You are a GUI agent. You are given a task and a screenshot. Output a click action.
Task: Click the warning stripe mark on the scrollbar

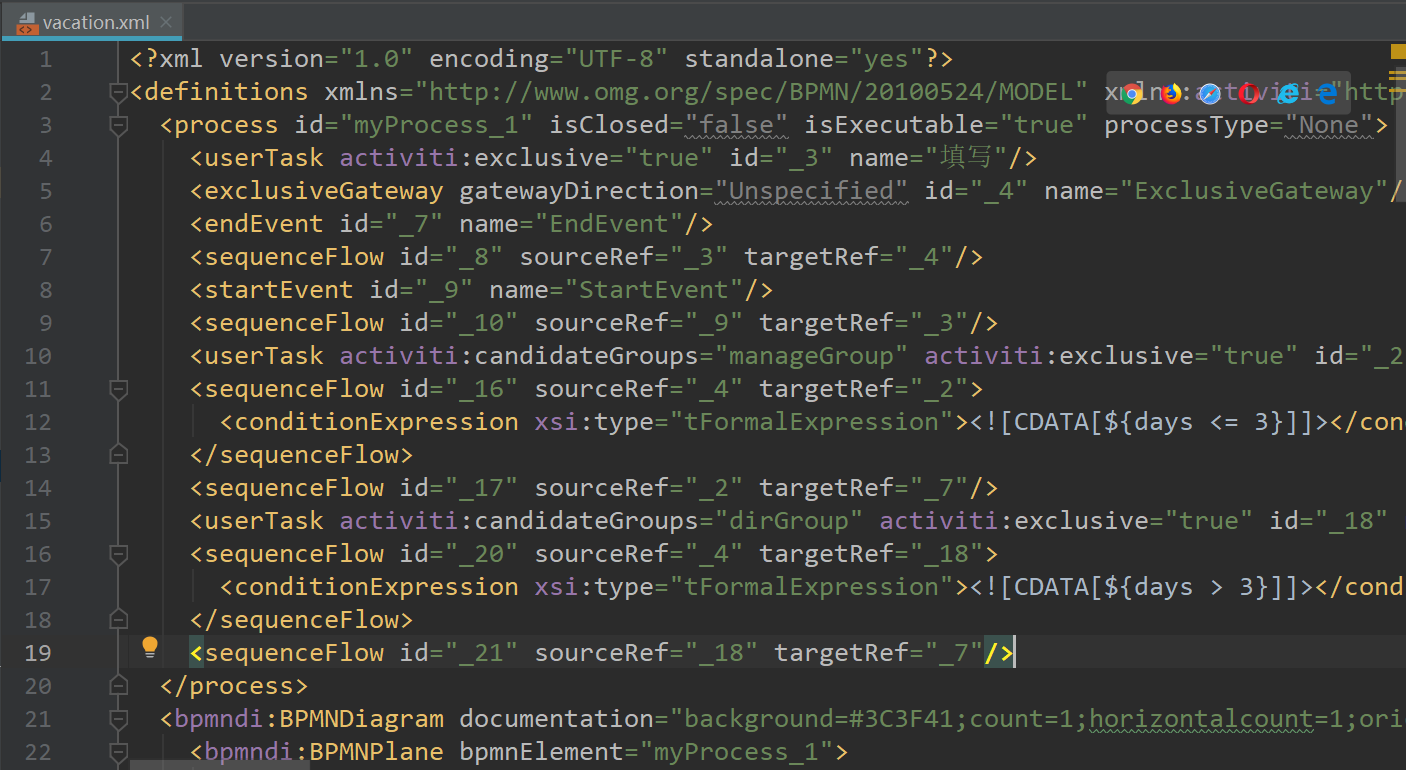coord(1397,76)
